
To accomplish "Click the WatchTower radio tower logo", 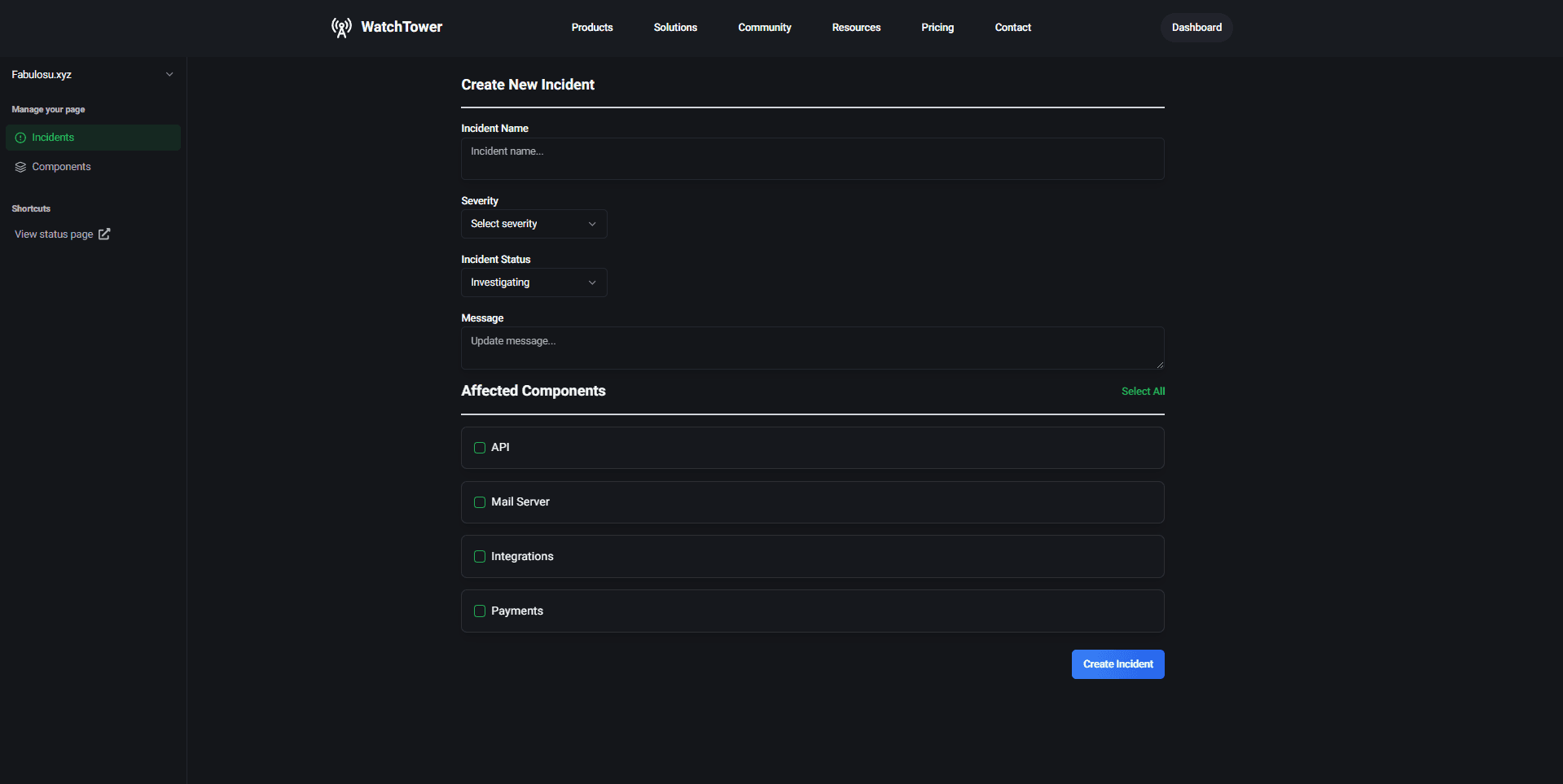I will coord(341,27).
